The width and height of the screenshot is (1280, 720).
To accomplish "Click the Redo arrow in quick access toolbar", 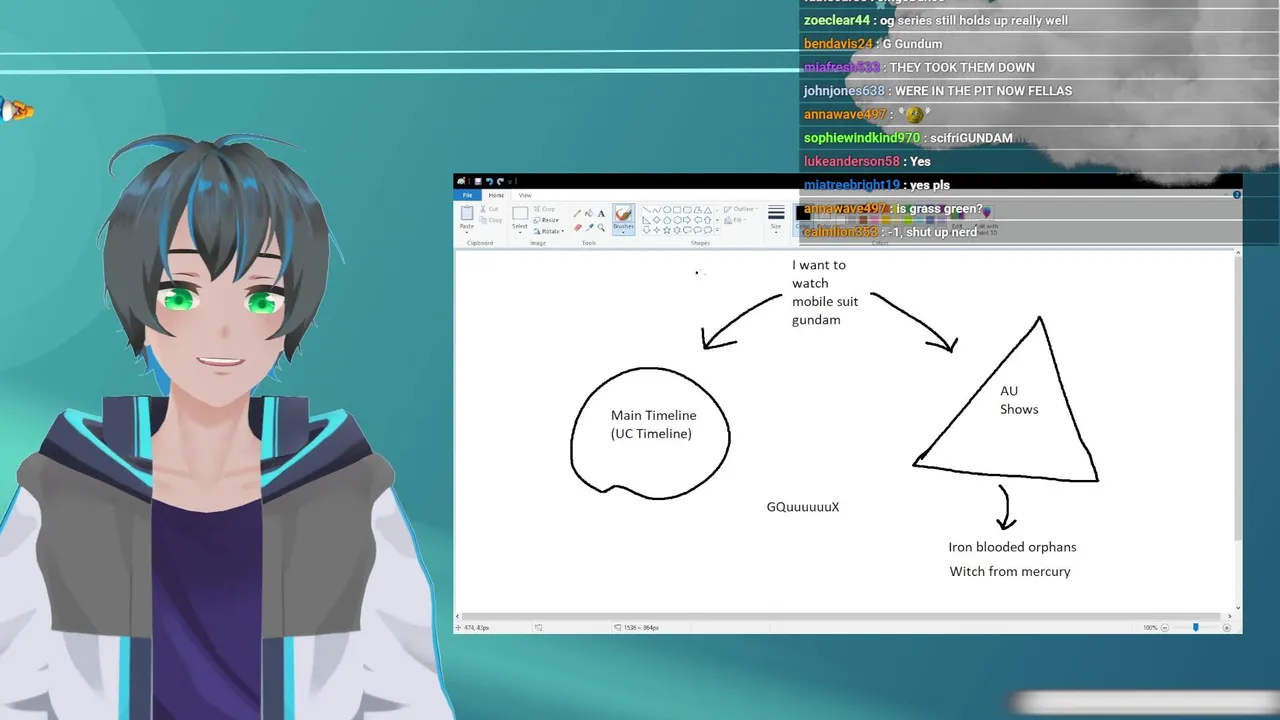I will click(500, 181).
